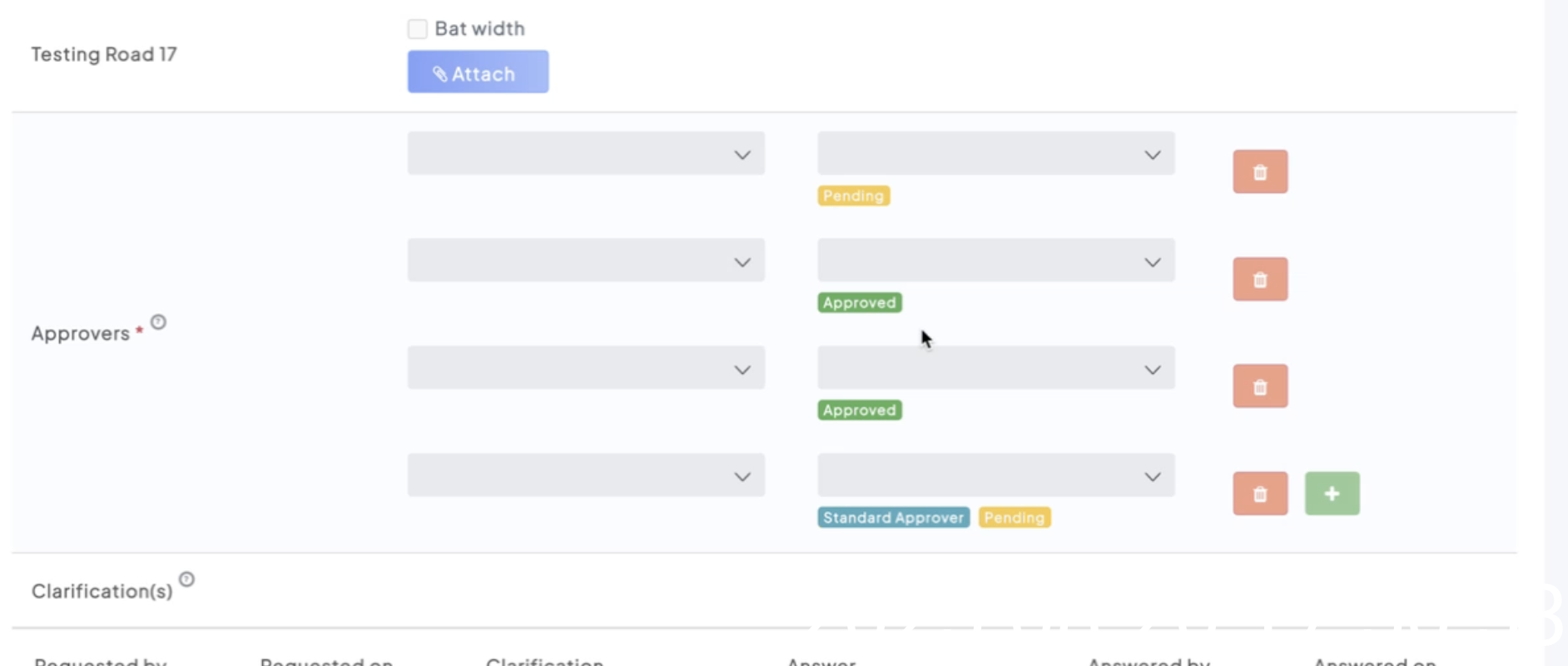Expand third row right dropdown above Approved
1568x666 pixels.
pyautogui.click(x=995, y=368)
